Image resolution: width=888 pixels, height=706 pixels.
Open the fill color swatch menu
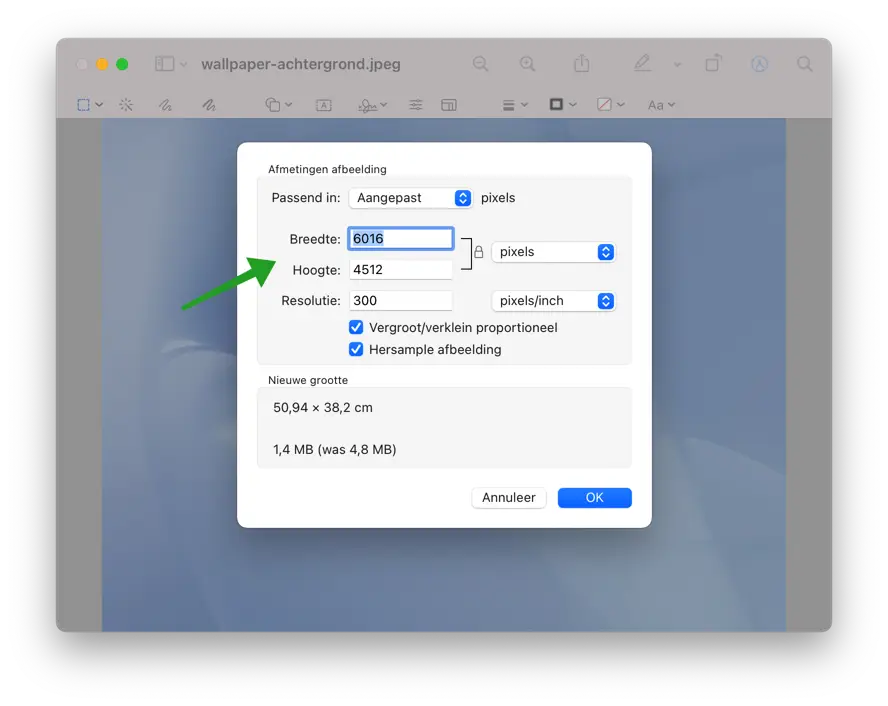pos(610,104)
